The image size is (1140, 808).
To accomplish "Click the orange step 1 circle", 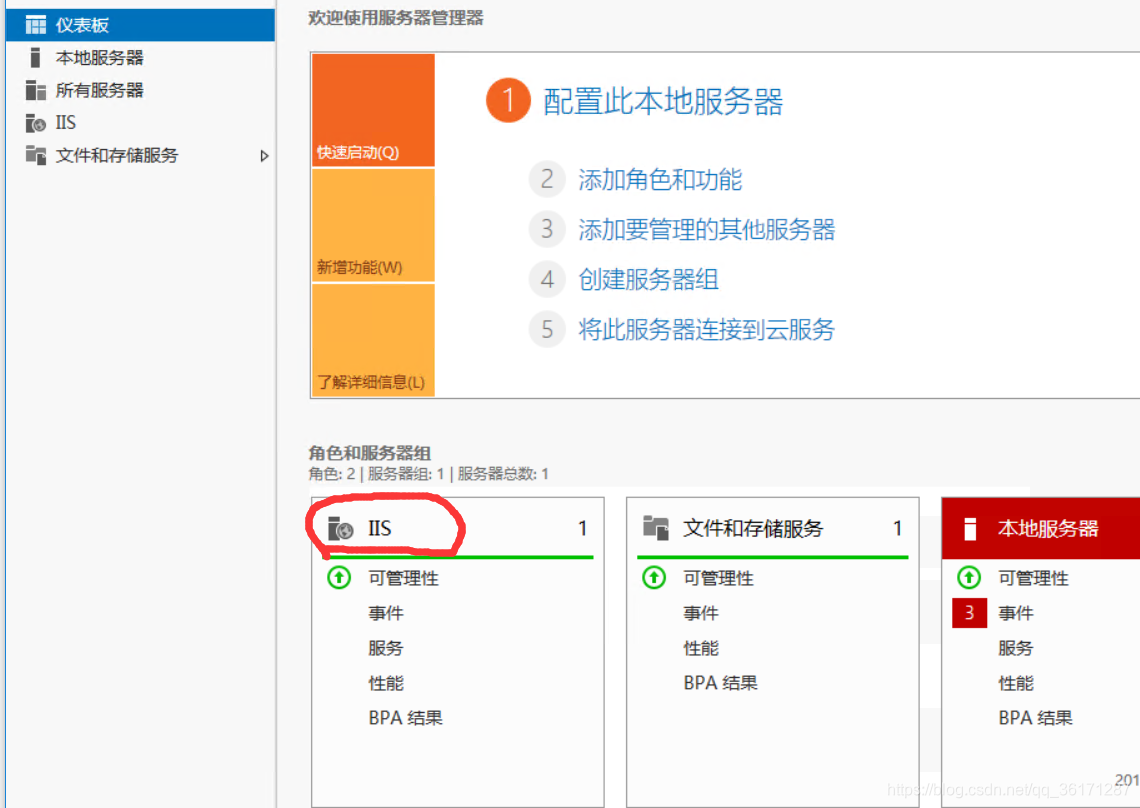I will (x=508, y=100).
